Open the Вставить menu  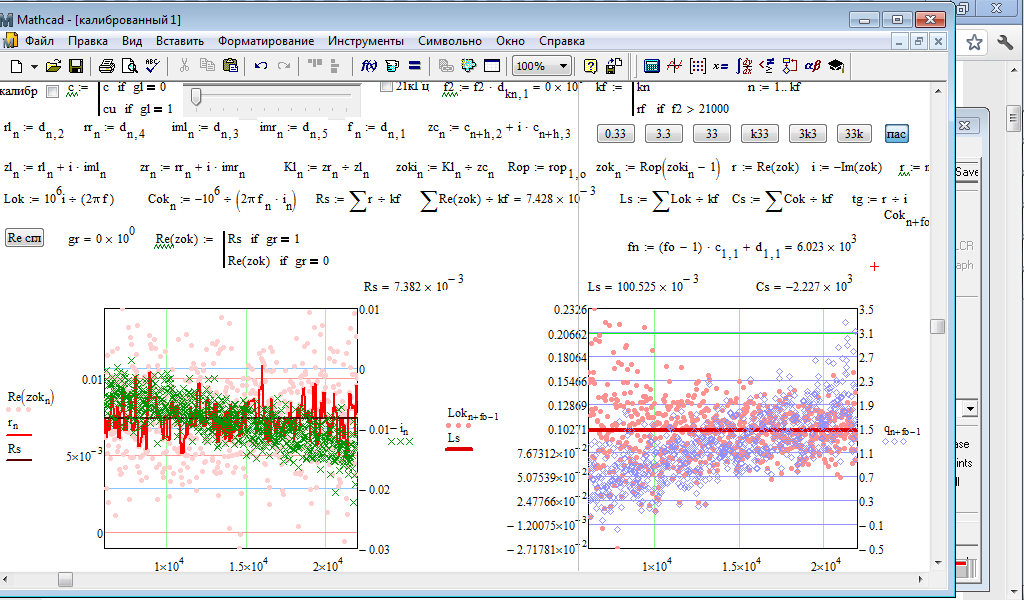[x=180, y=41]
